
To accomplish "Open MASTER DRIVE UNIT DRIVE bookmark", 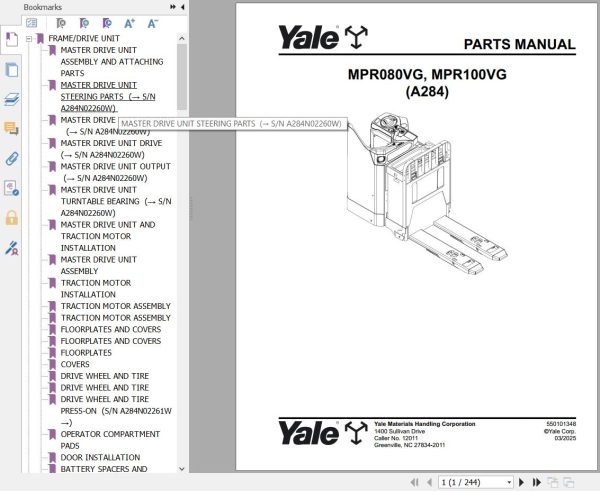I will coord(111,149).
